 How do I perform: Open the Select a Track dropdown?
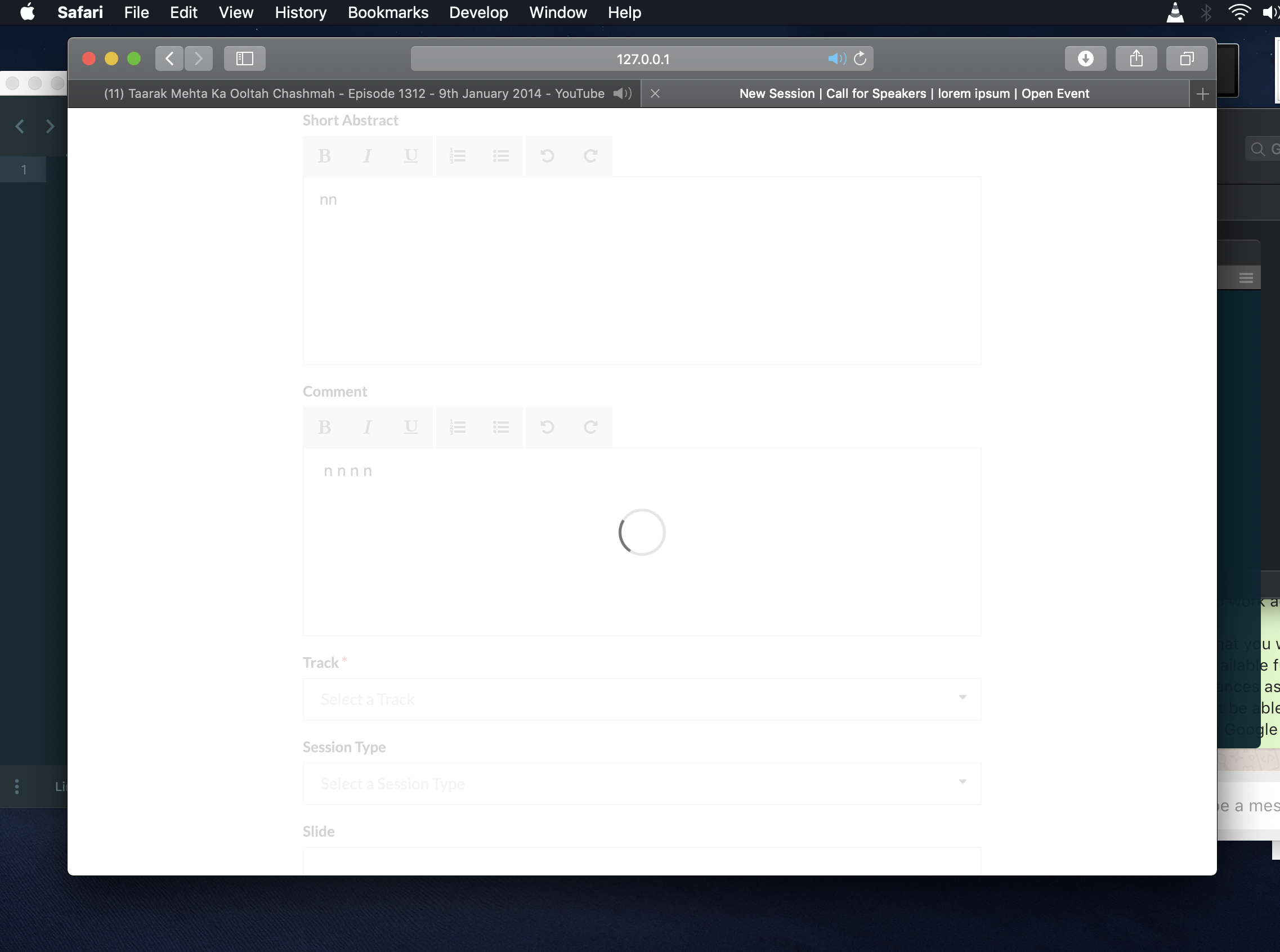tap(641, 699)
